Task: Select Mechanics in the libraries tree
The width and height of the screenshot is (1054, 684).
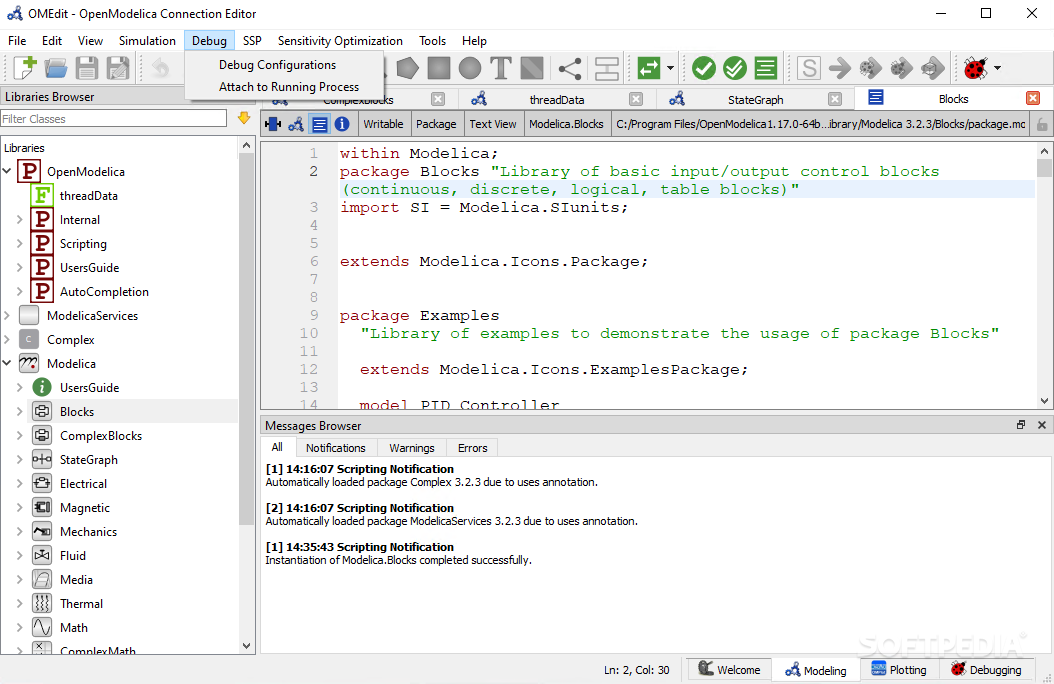Action: point(88,531)
